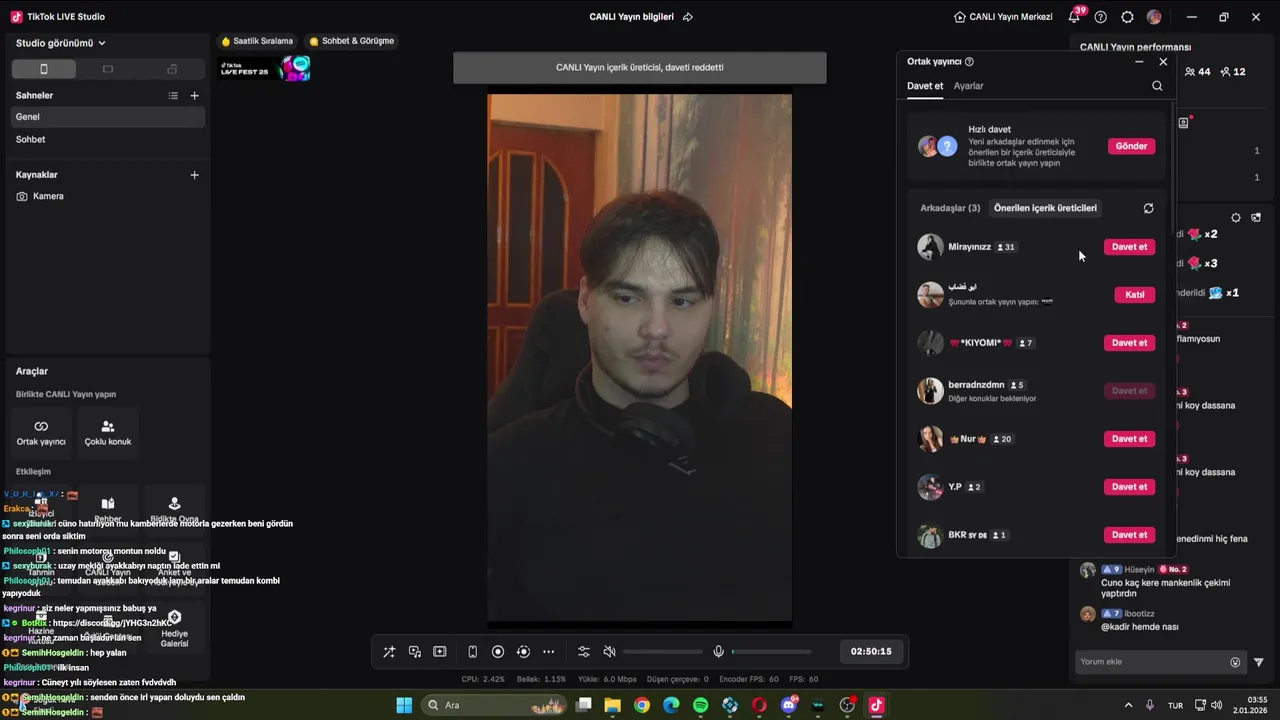Pop out the gift feed panel

click(1256, 217)
